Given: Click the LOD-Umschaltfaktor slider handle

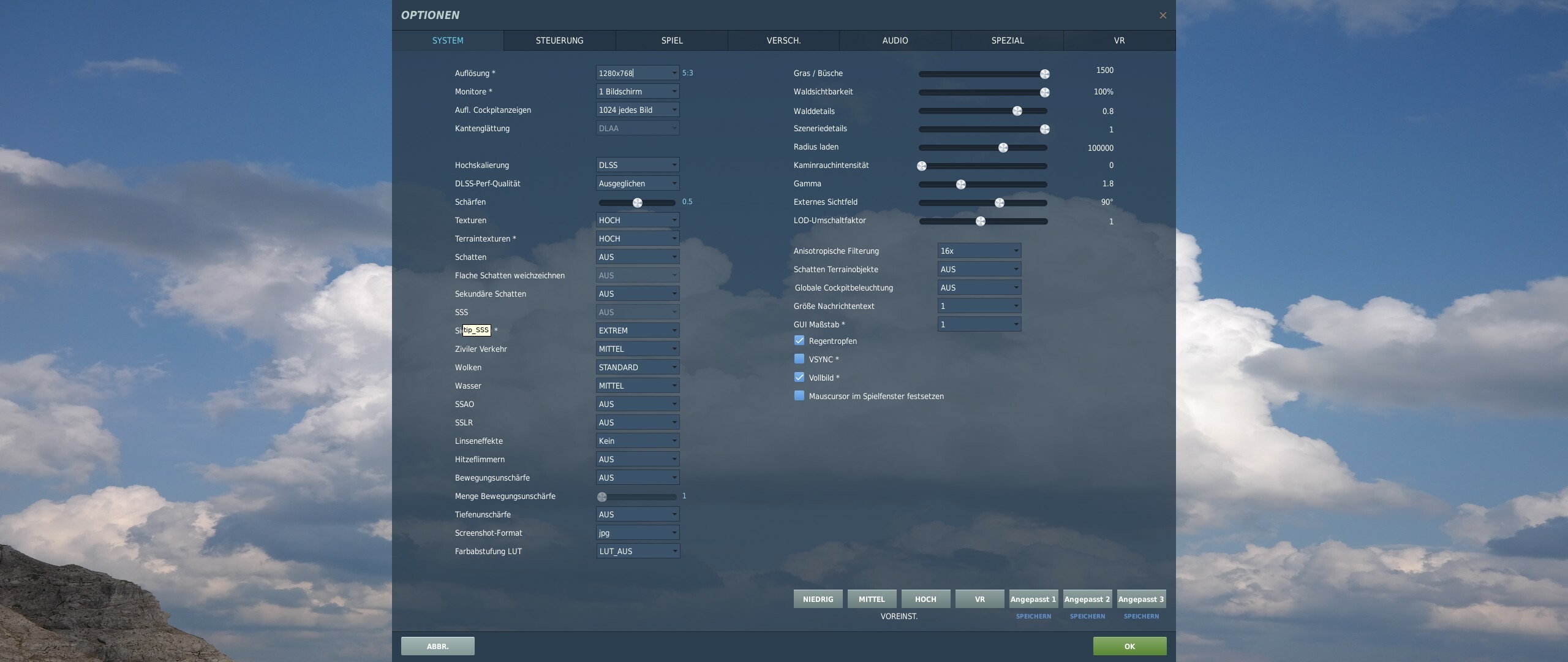Looking at the screenshot, I should [981, 221].
